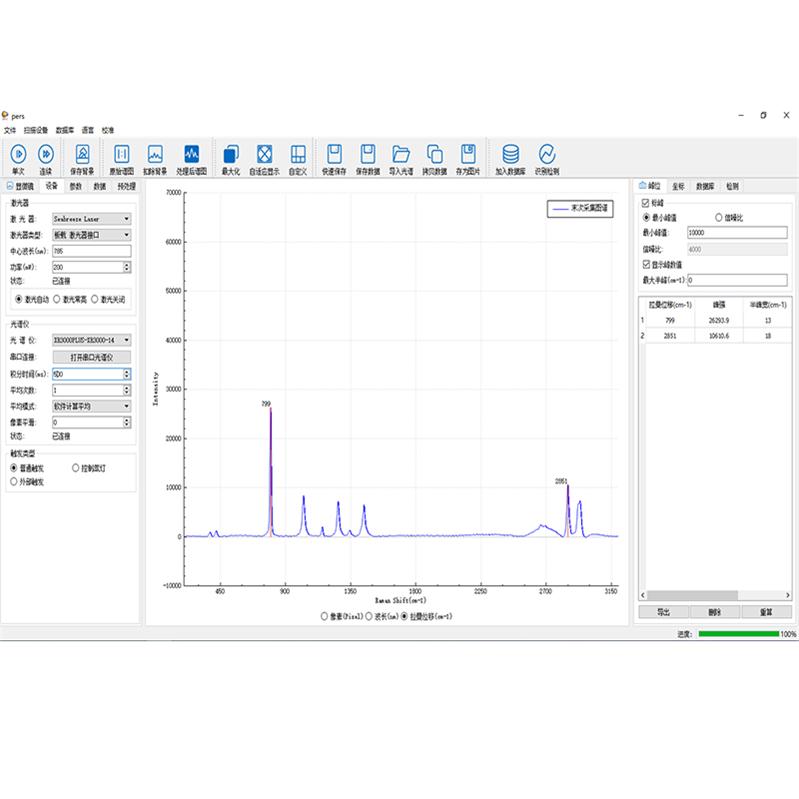Screen dimensions: 799x799
Task: Click the single acquisition (单次) icon
Action: point(18,154)
